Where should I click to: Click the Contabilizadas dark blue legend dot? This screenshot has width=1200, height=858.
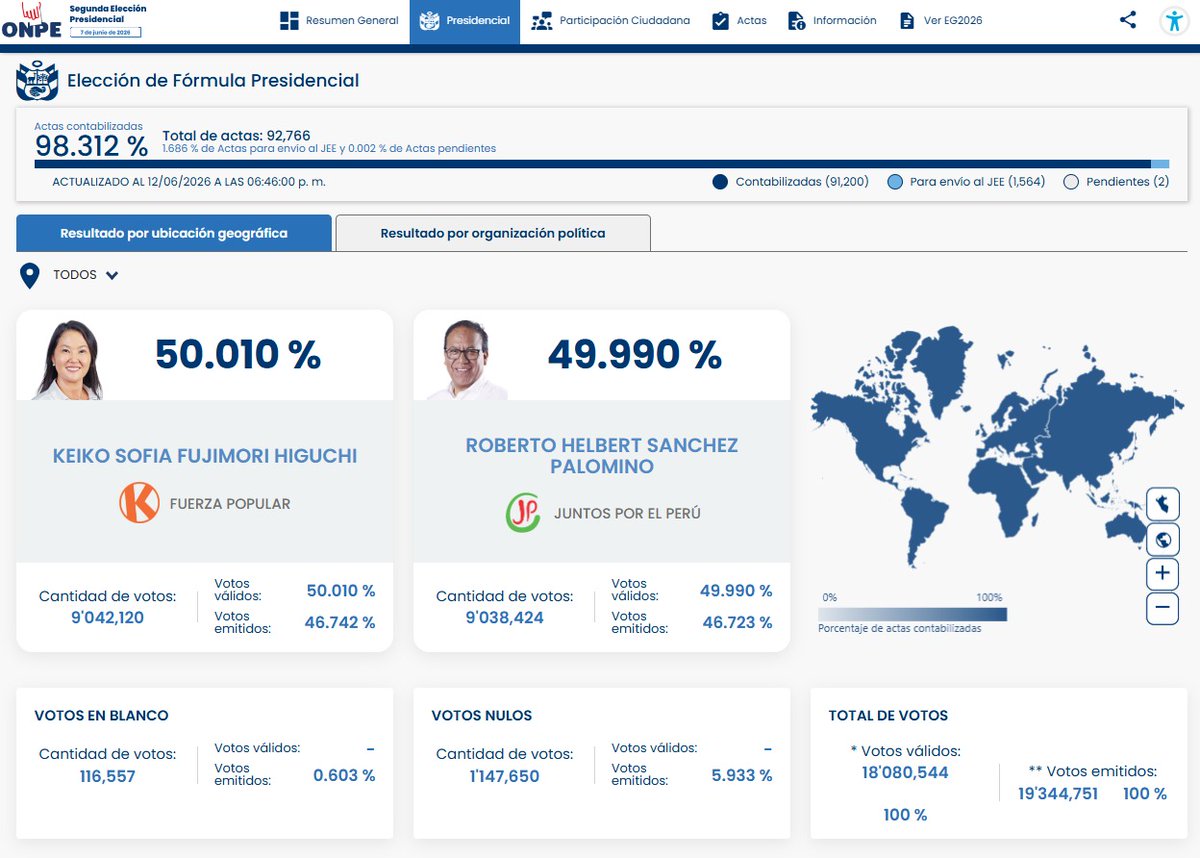pos(720,182)
